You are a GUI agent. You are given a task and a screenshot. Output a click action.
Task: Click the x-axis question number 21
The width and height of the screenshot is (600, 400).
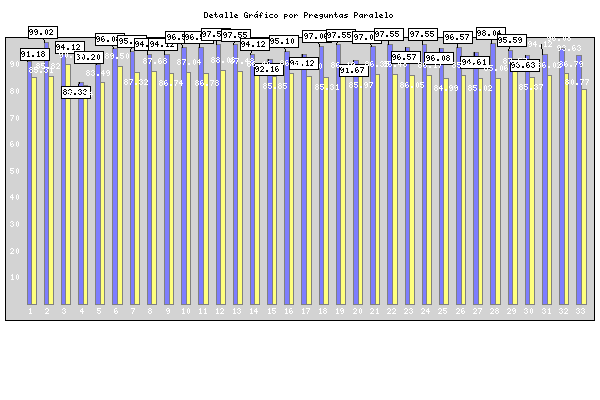pos(374,311)
